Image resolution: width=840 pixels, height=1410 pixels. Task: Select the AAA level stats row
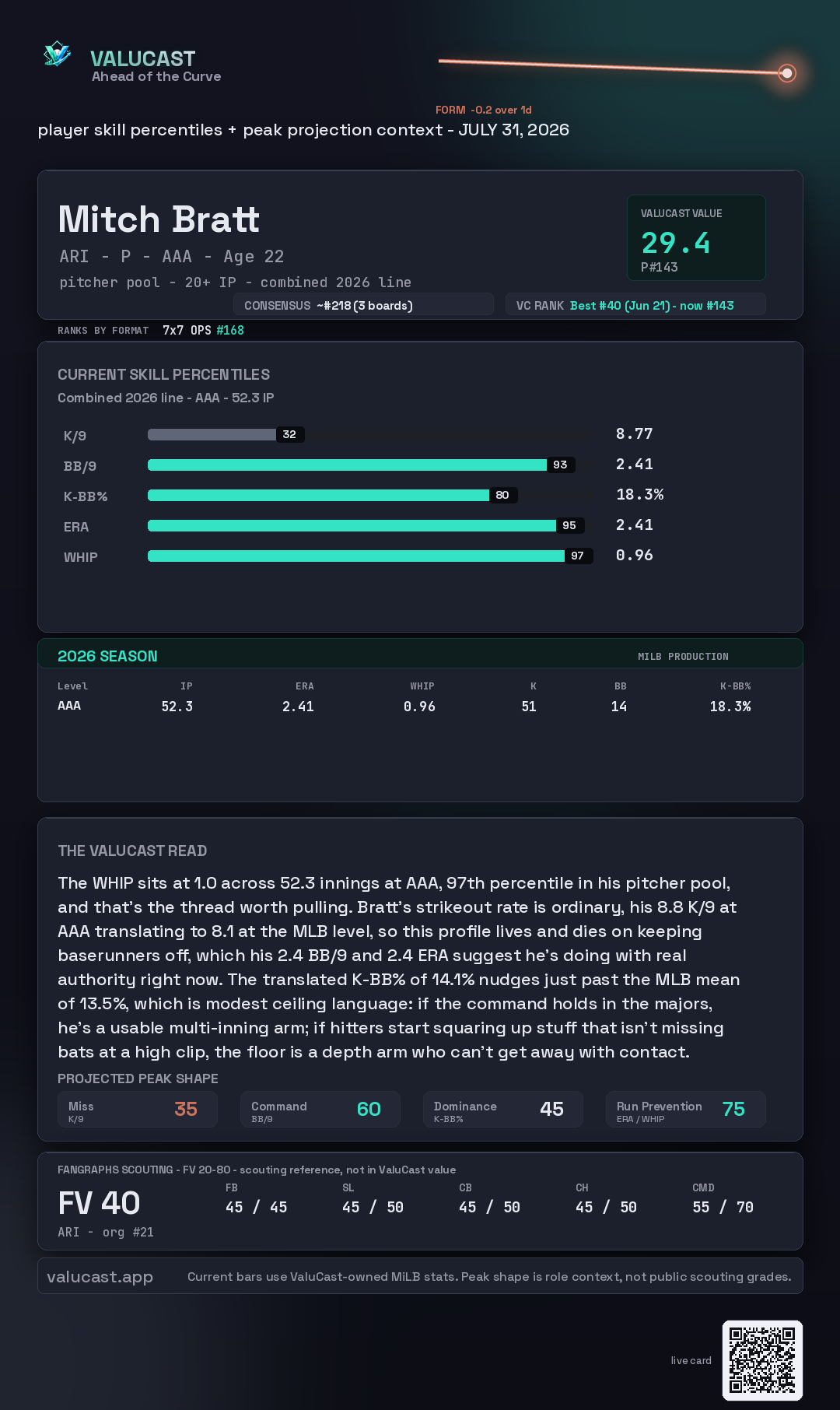(x=404, y=706)
